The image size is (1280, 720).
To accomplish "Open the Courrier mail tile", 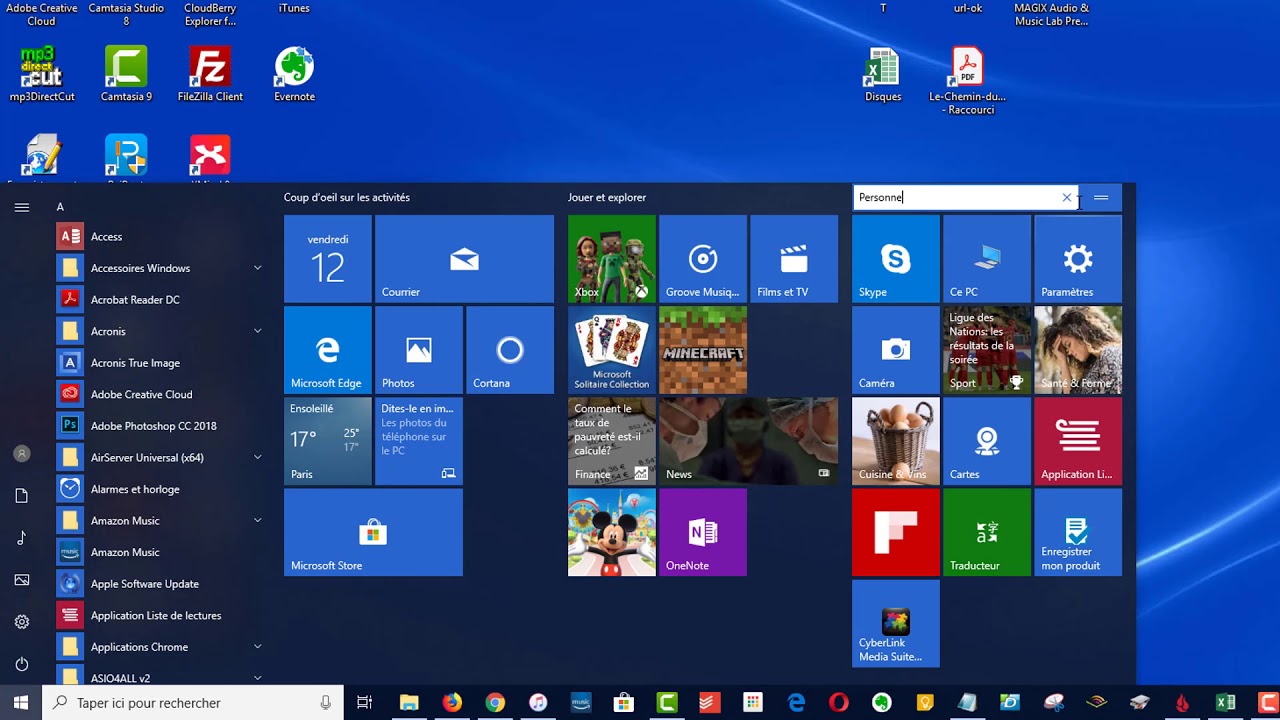I will point(464,259).
